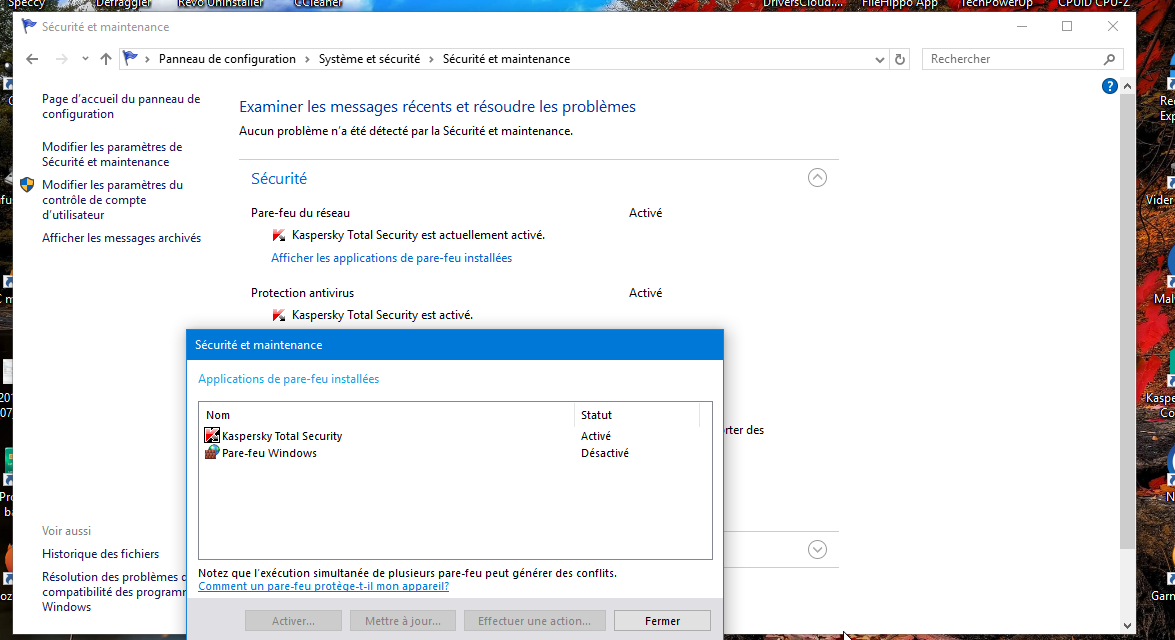Select 'Sécurité et maintenance' breadcrumb

point(507,59)
